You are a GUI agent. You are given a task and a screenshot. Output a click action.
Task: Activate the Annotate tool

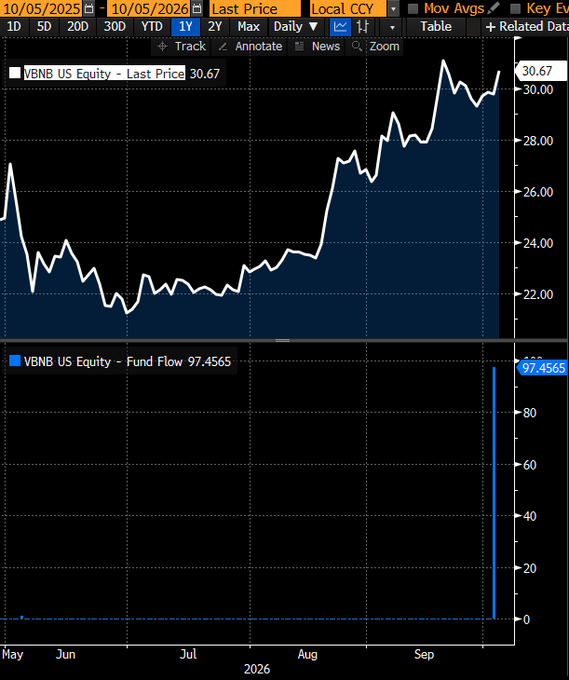[250, 46]
